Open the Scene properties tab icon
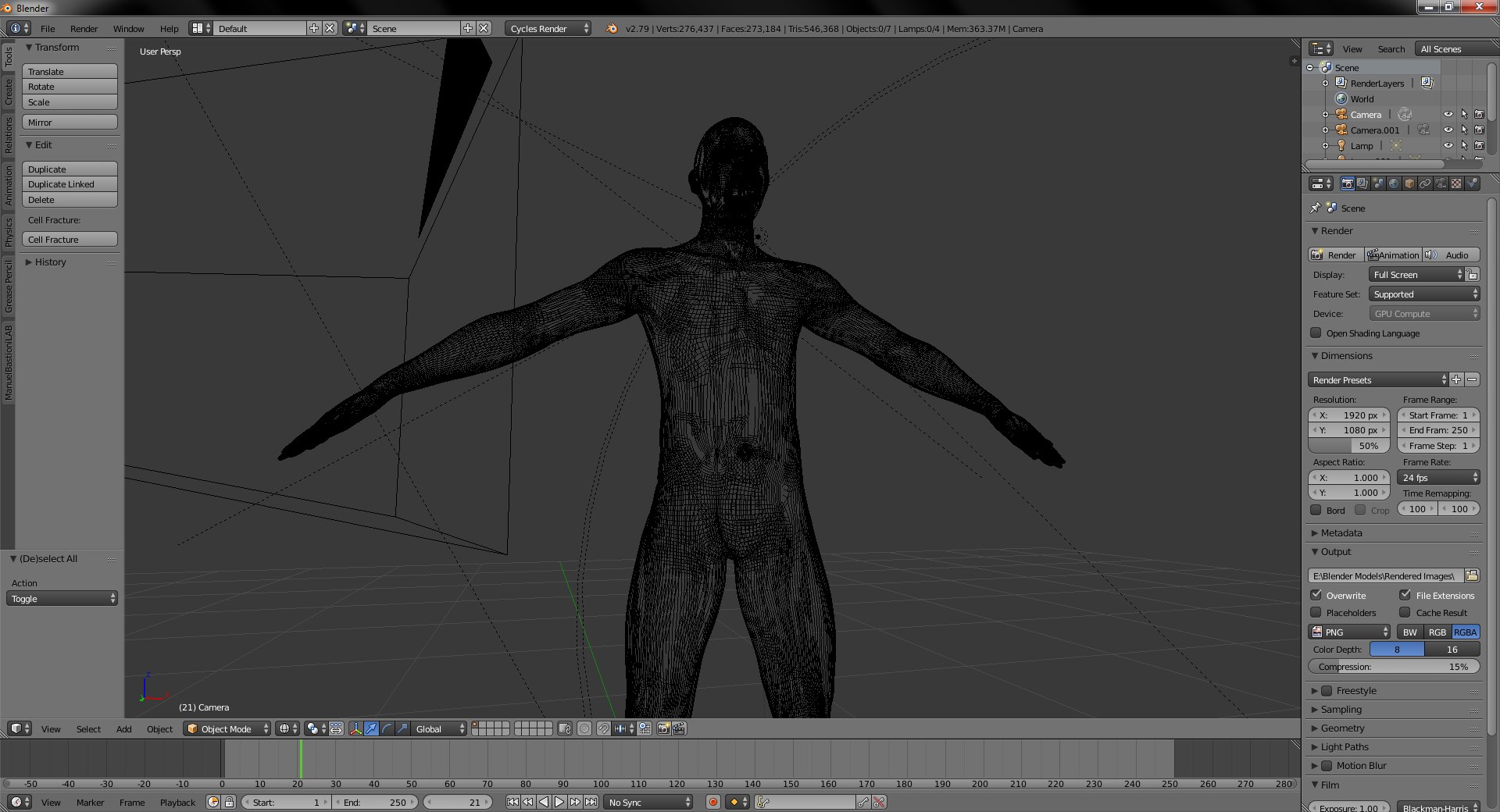Image resolution: width=1500 pixels, height=812 pixels. click(1378, 183)
